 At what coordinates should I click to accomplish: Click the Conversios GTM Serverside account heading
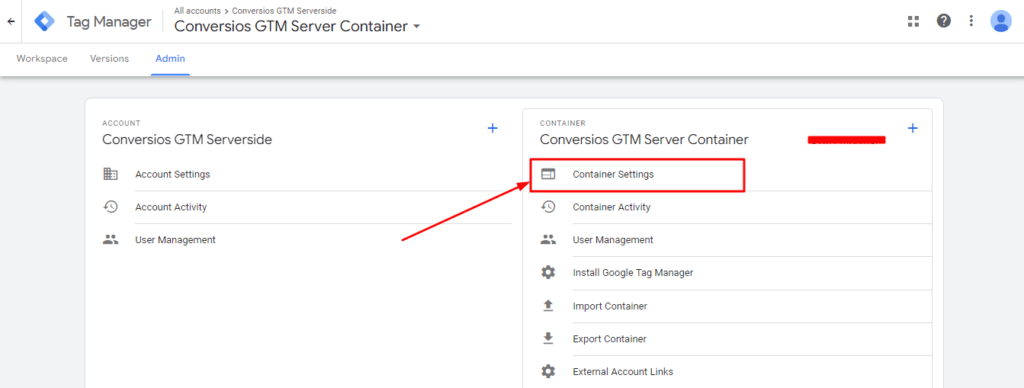click(187, 139)
